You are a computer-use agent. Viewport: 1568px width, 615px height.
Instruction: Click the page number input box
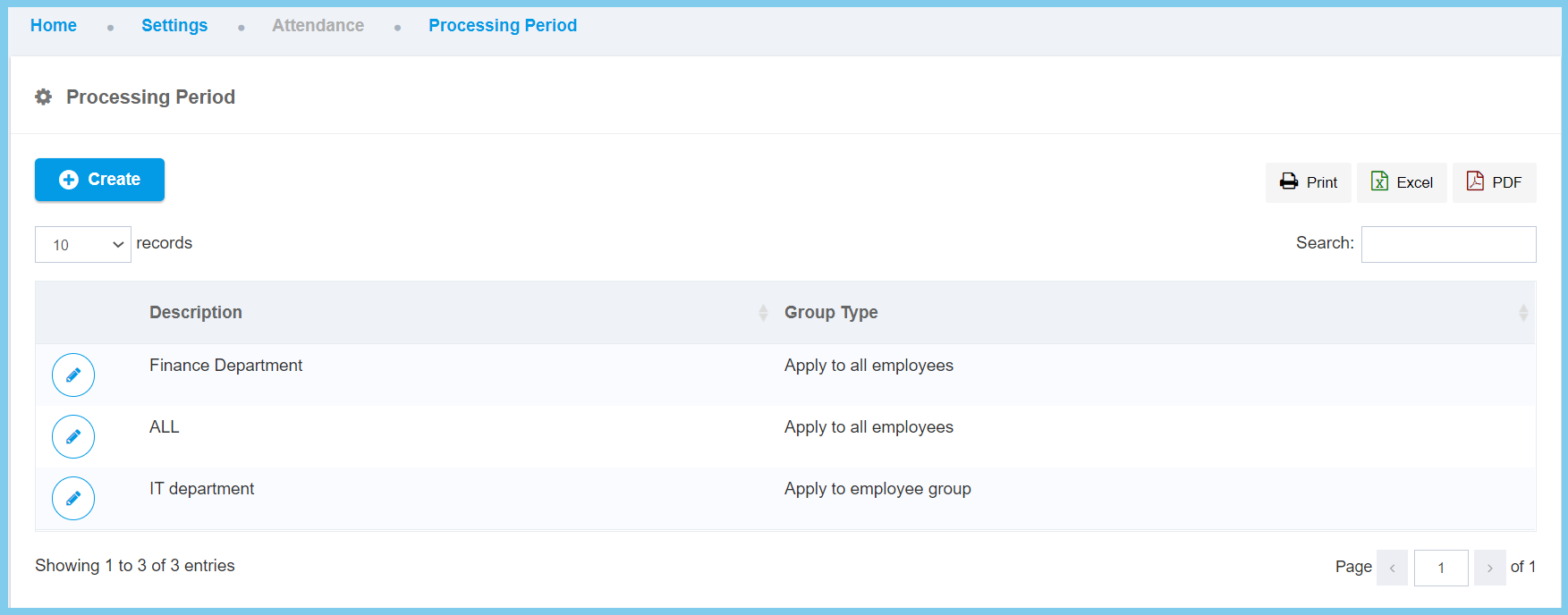(x=1441, y=568)
